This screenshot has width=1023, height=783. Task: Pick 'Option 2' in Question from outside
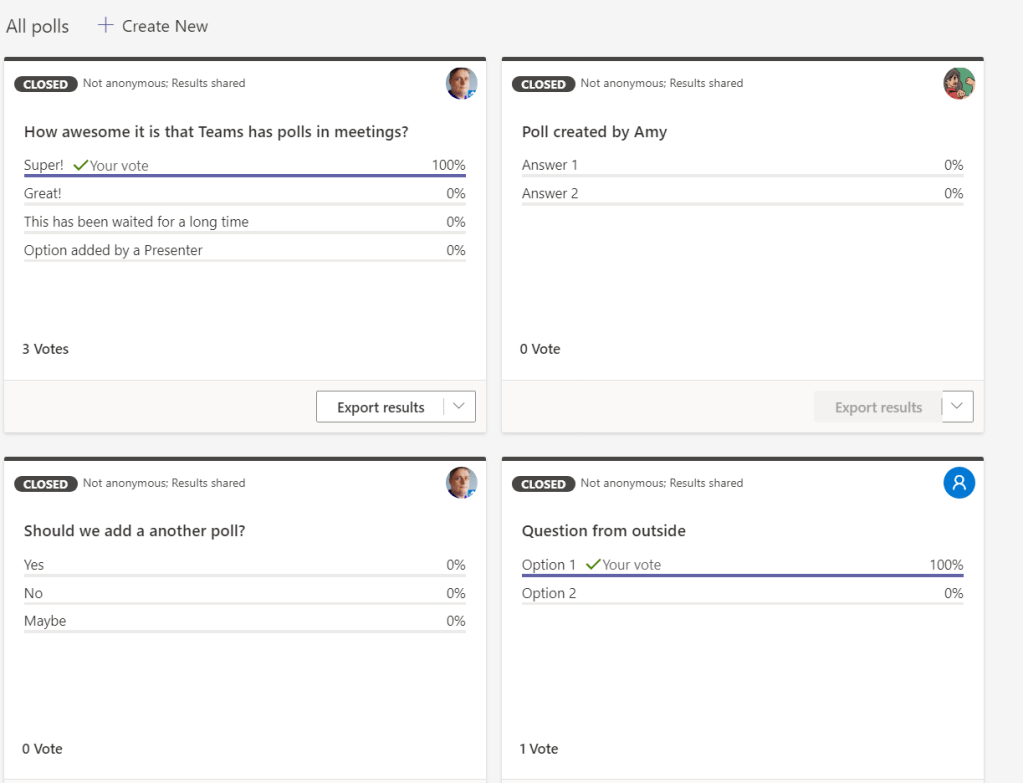tap(549, 593)
